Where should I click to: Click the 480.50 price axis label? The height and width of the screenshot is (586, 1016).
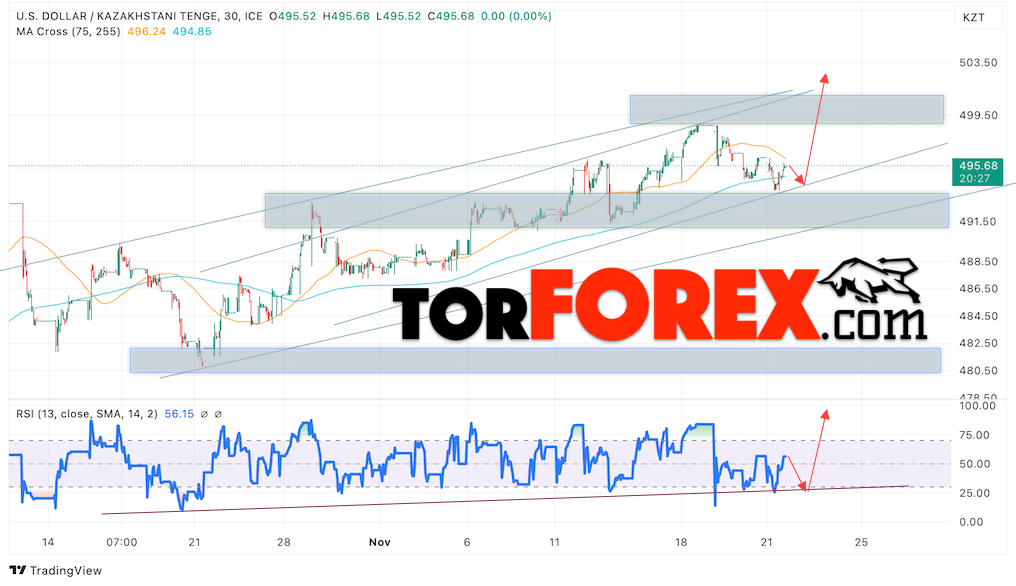978,371
